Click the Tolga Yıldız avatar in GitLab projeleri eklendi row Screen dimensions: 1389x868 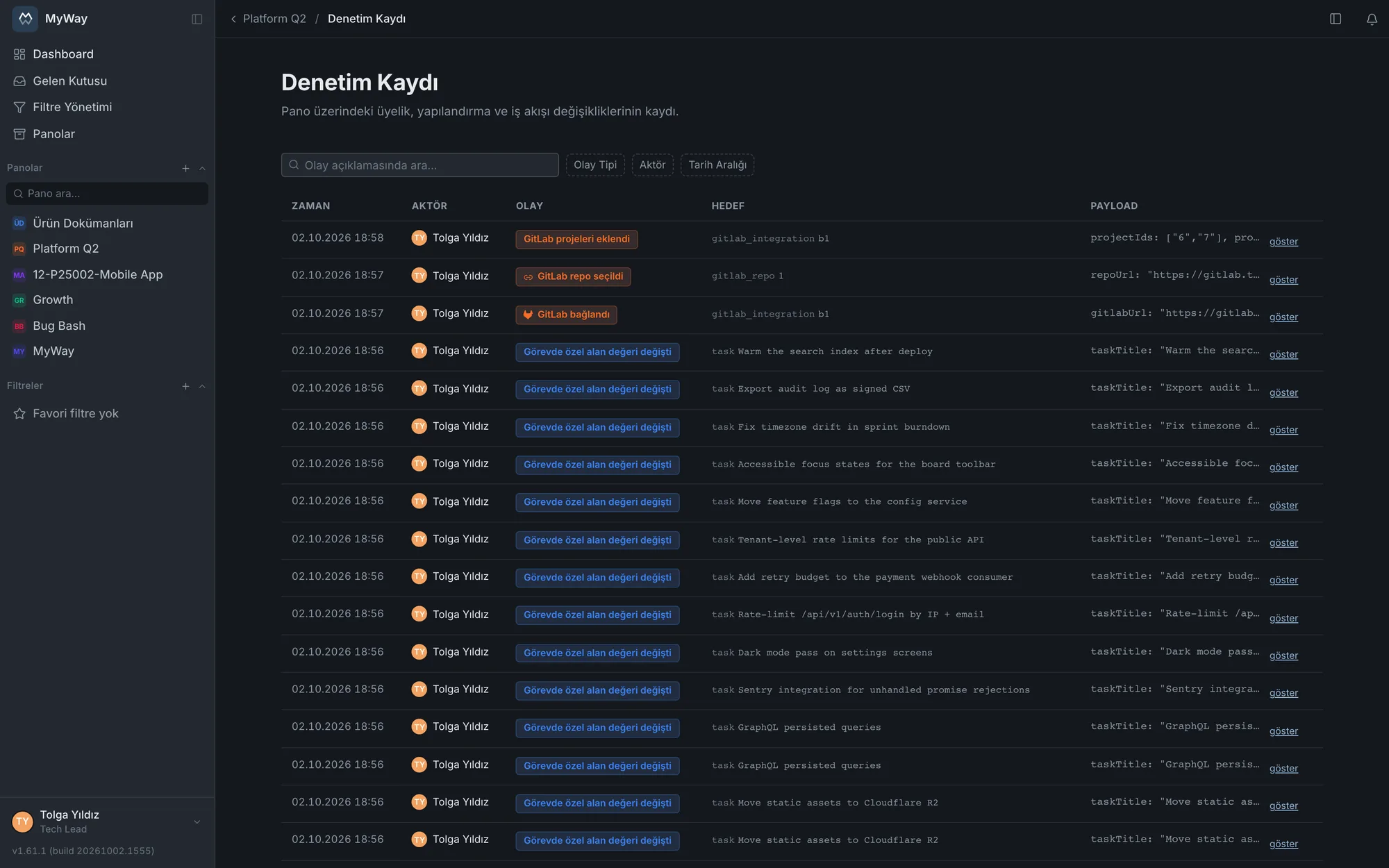419,238
